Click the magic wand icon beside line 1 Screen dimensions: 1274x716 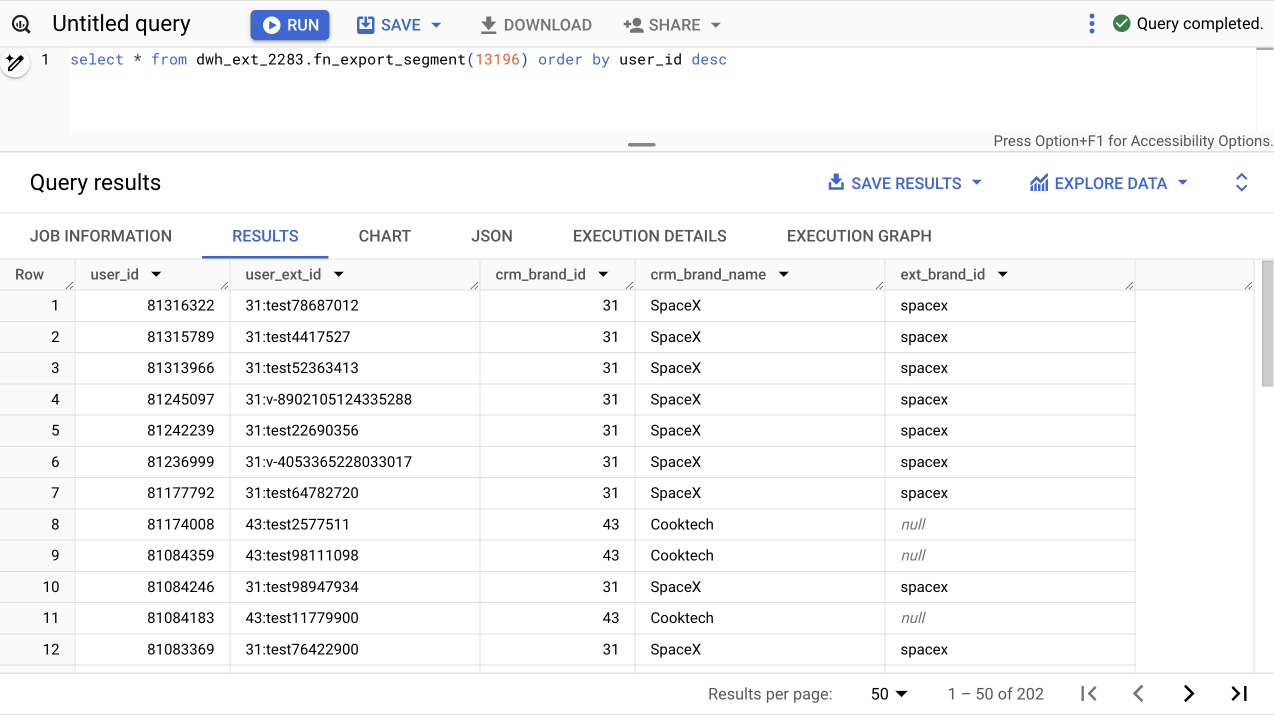tap(14, 63)
